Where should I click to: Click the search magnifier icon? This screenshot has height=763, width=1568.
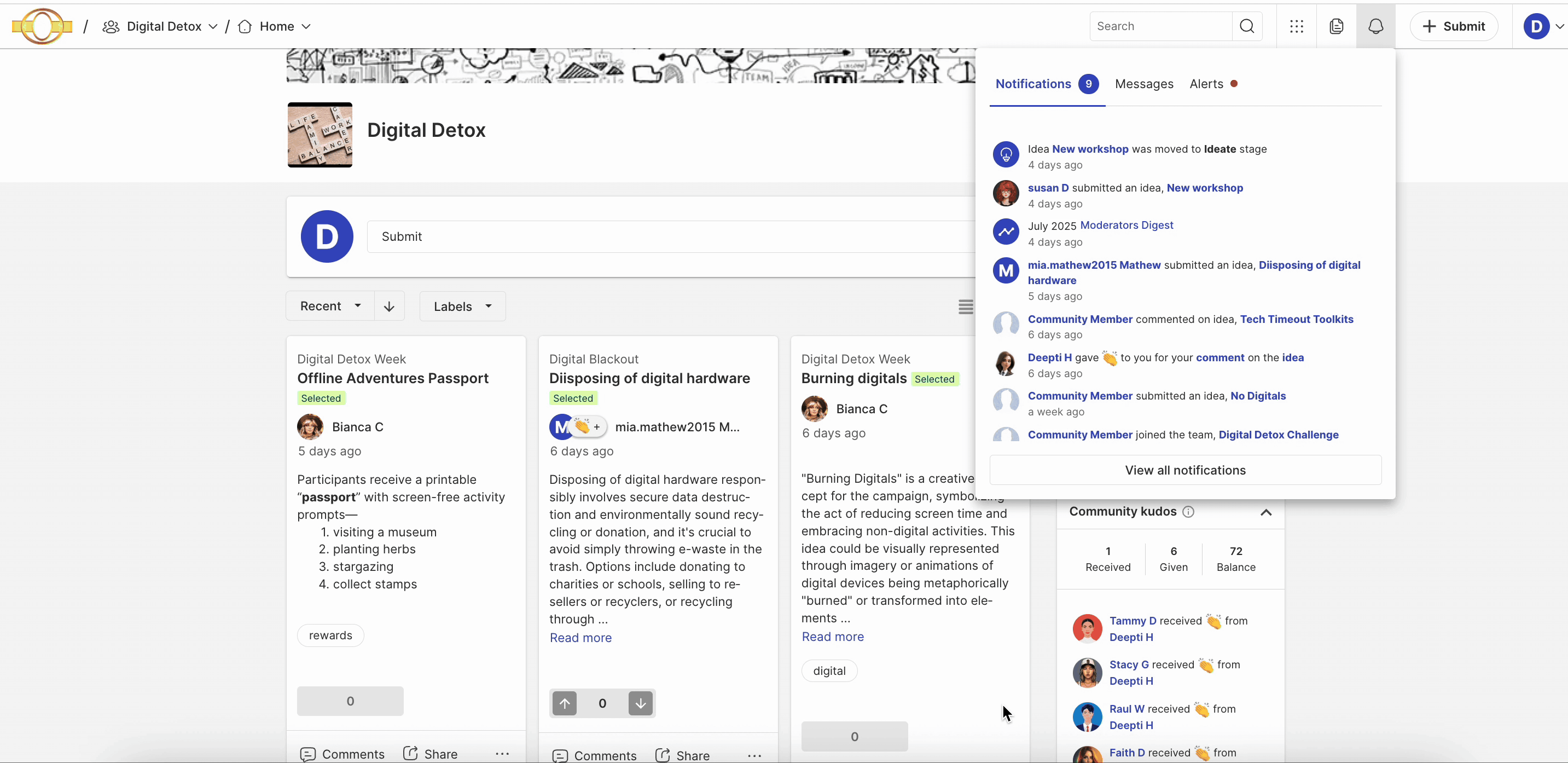1247,26
